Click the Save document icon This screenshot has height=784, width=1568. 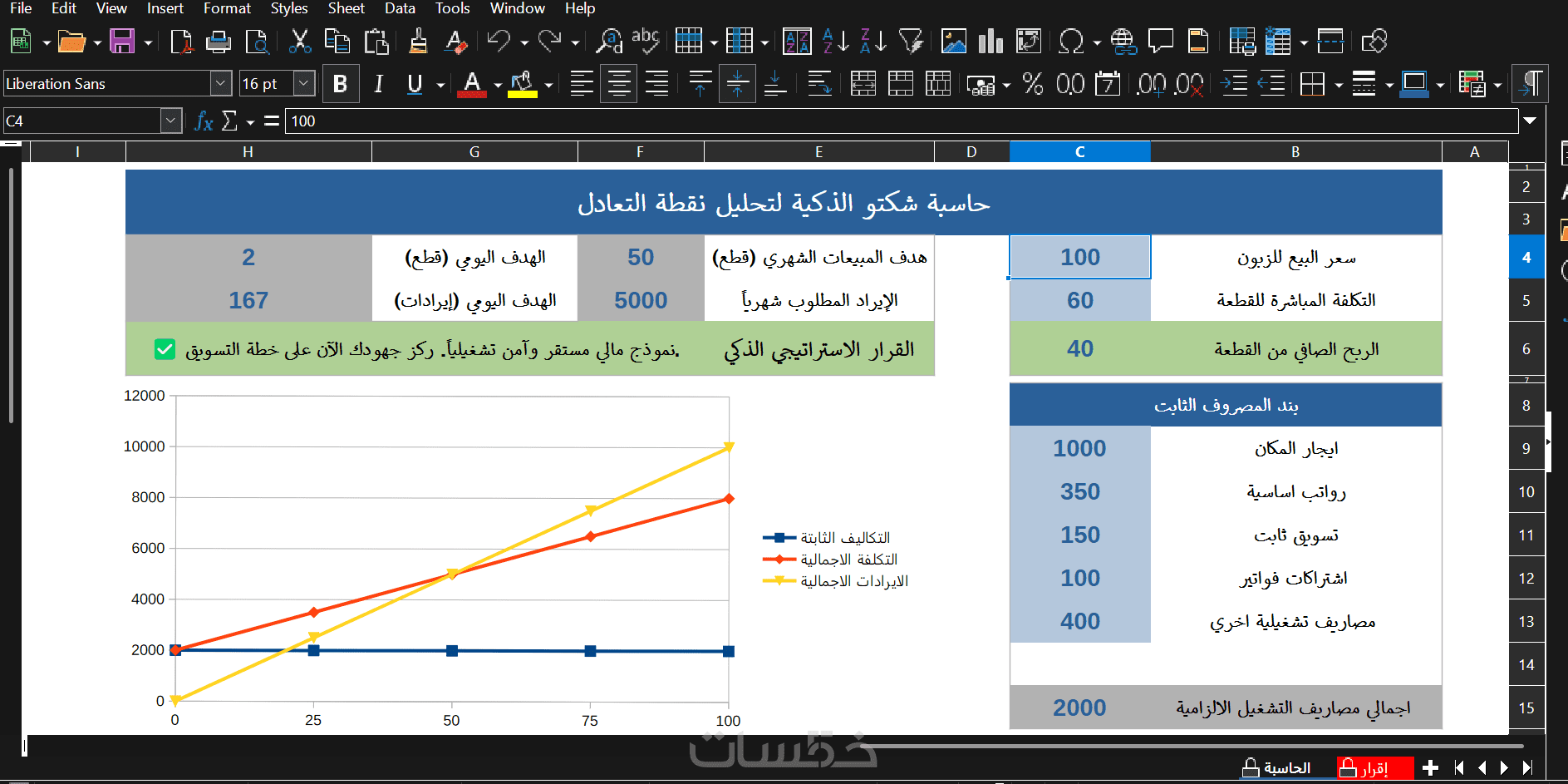tap(122, 41)
